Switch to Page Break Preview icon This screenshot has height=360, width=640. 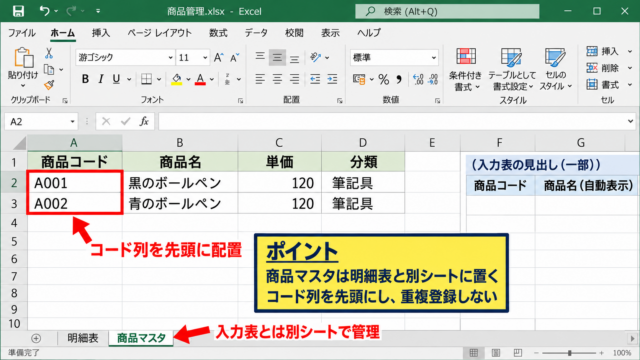point(517,353)
